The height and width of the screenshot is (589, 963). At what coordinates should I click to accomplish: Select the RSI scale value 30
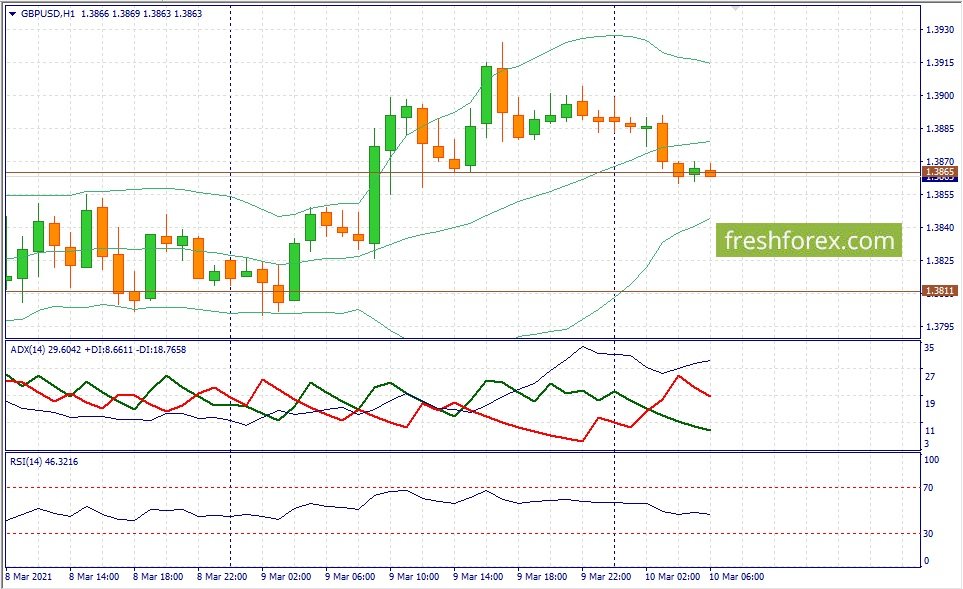[x=929, y=534]
